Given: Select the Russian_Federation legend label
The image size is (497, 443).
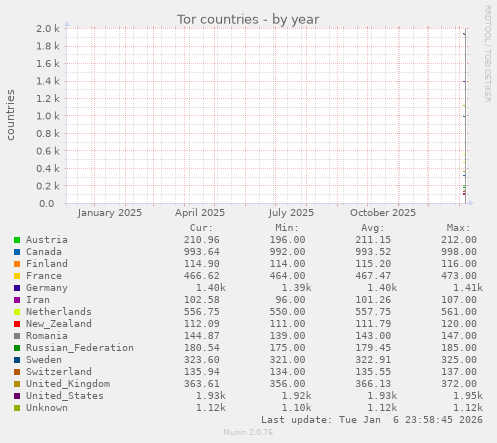Looking at the screenshot, I should pyautogui.click(x=80, y=348).
